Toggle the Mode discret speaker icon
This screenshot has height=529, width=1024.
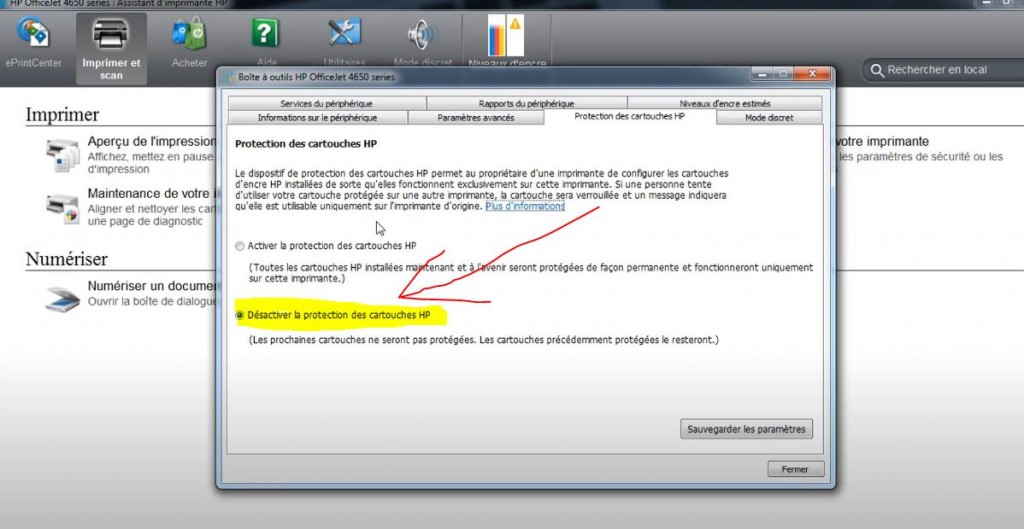tap(423, 34)
